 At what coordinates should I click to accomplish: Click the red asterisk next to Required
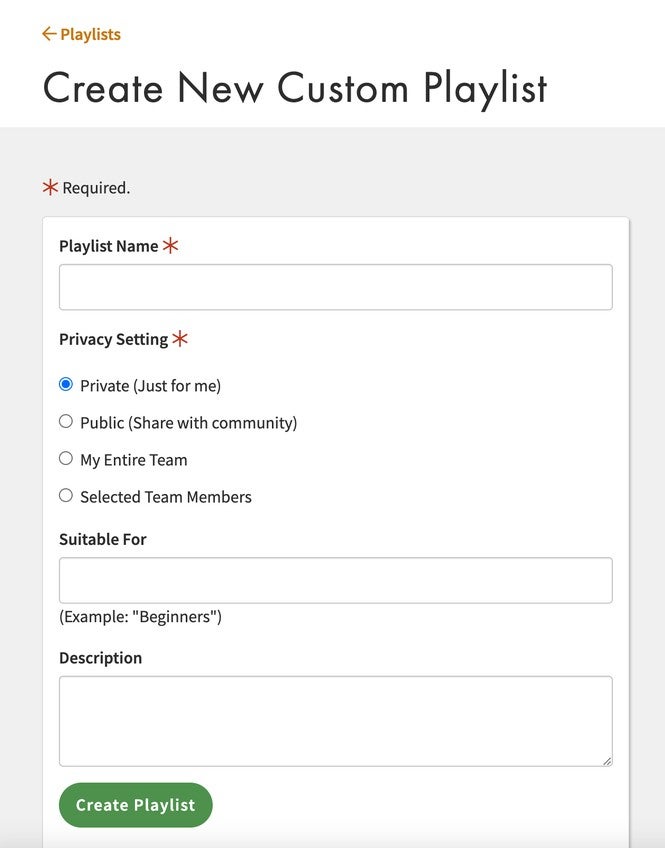50,187
